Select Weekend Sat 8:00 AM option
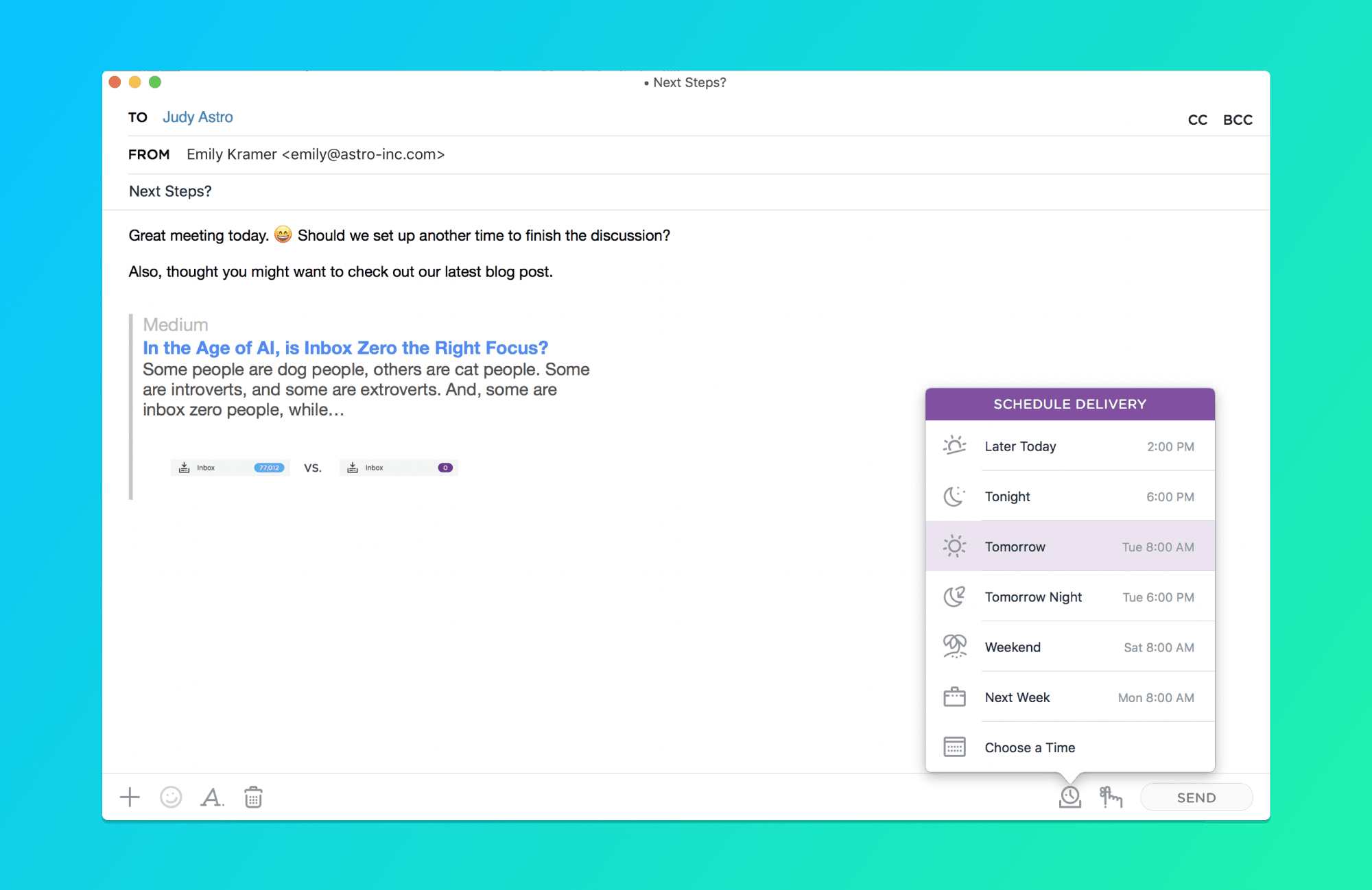Image resolution: width=1372 pixels, height=890 pixels. [x=1069, y=647]
